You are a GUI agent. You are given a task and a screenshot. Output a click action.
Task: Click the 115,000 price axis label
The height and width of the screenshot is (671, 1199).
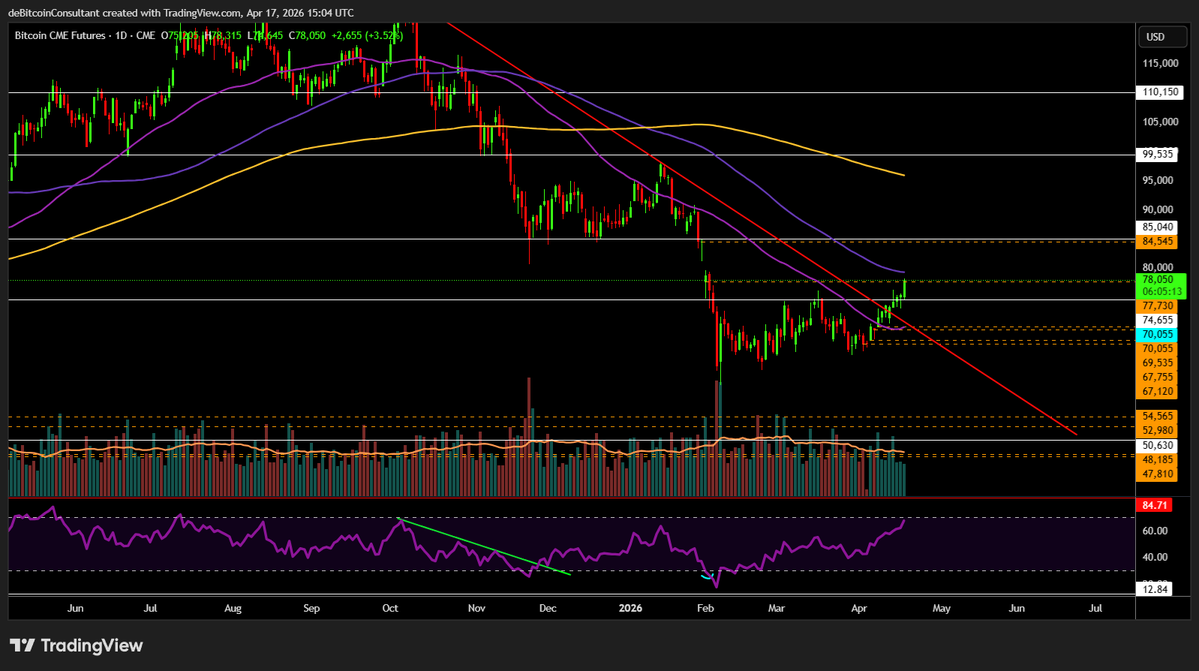(1160, 63)
